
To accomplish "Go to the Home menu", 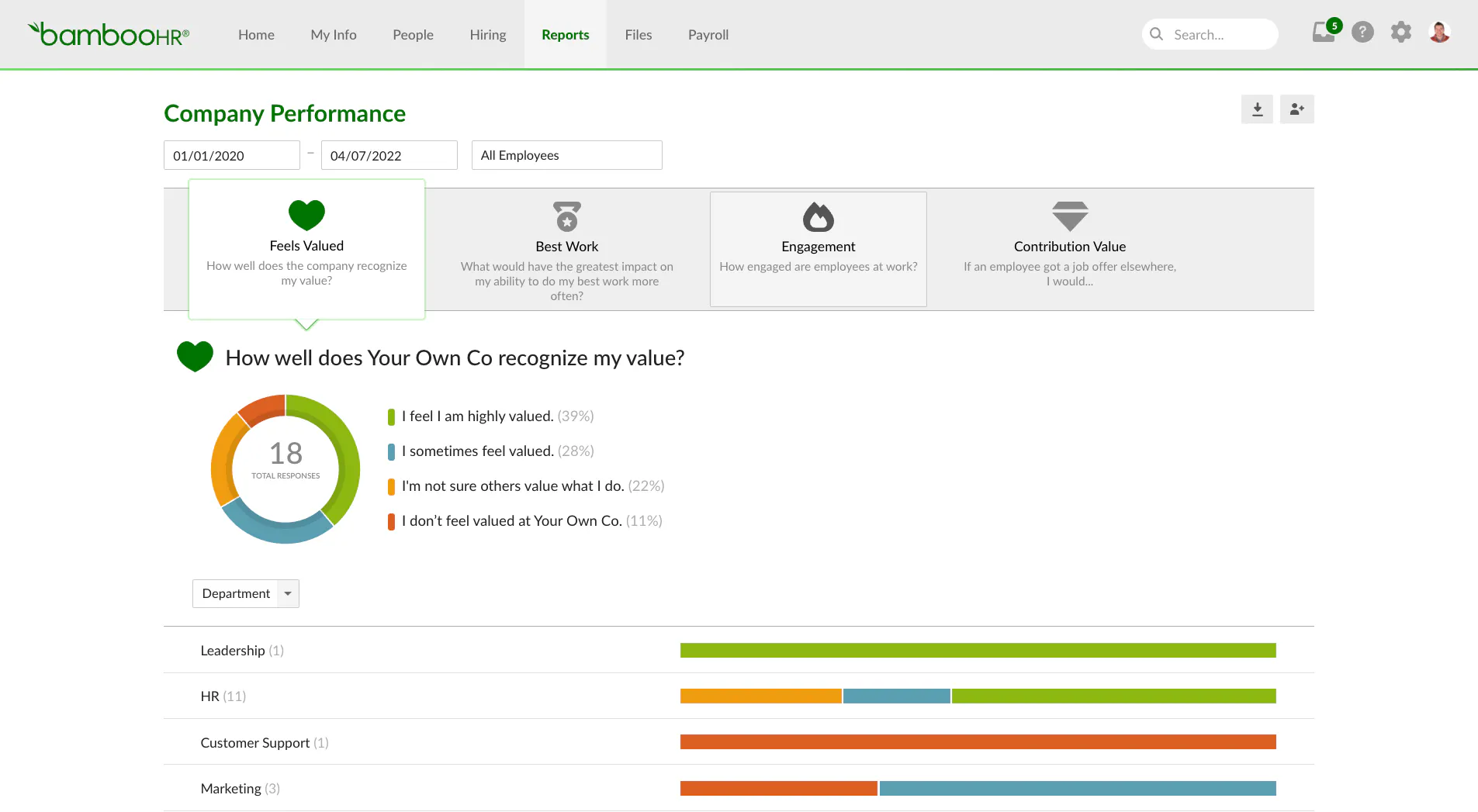I will [256, 35].
